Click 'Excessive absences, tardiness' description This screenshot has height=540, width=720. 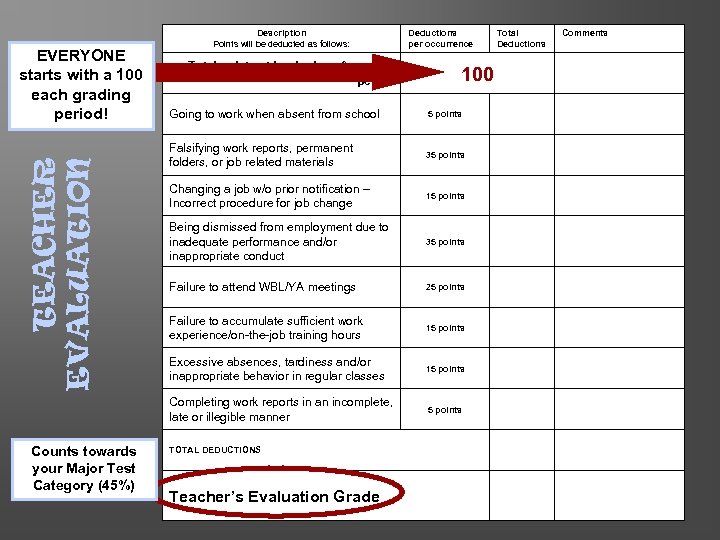[276, 369]
